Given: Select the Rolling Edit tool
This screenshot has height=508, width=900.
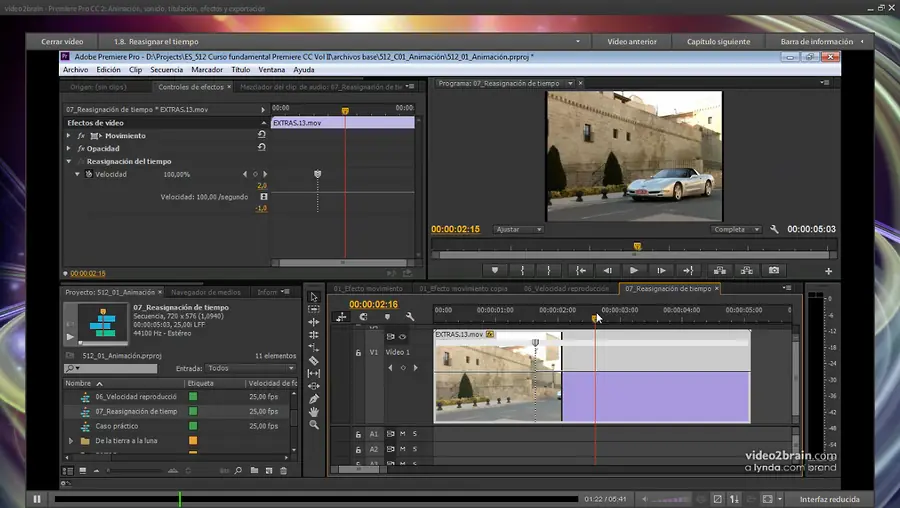Looking at the screenshot, I should [313, 335].
